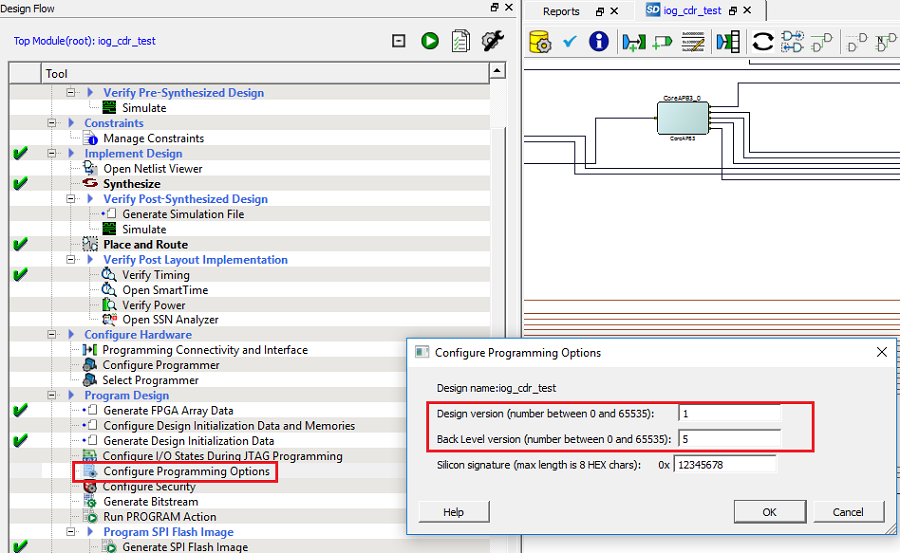Click the blue info icon in canvas toolbar
Viewport: 900px width, 553px height.
tap(598, 41)
